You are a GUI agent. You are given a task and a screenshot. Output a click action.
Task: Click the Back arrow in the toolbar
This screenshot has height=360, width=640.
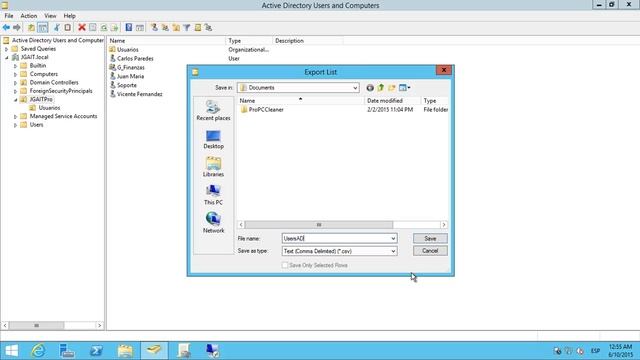click(6, 27)
